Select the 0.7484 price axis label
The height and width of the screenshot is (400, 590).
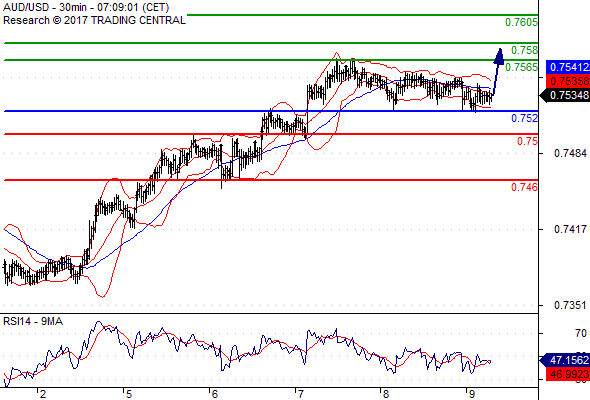(570, 153)
